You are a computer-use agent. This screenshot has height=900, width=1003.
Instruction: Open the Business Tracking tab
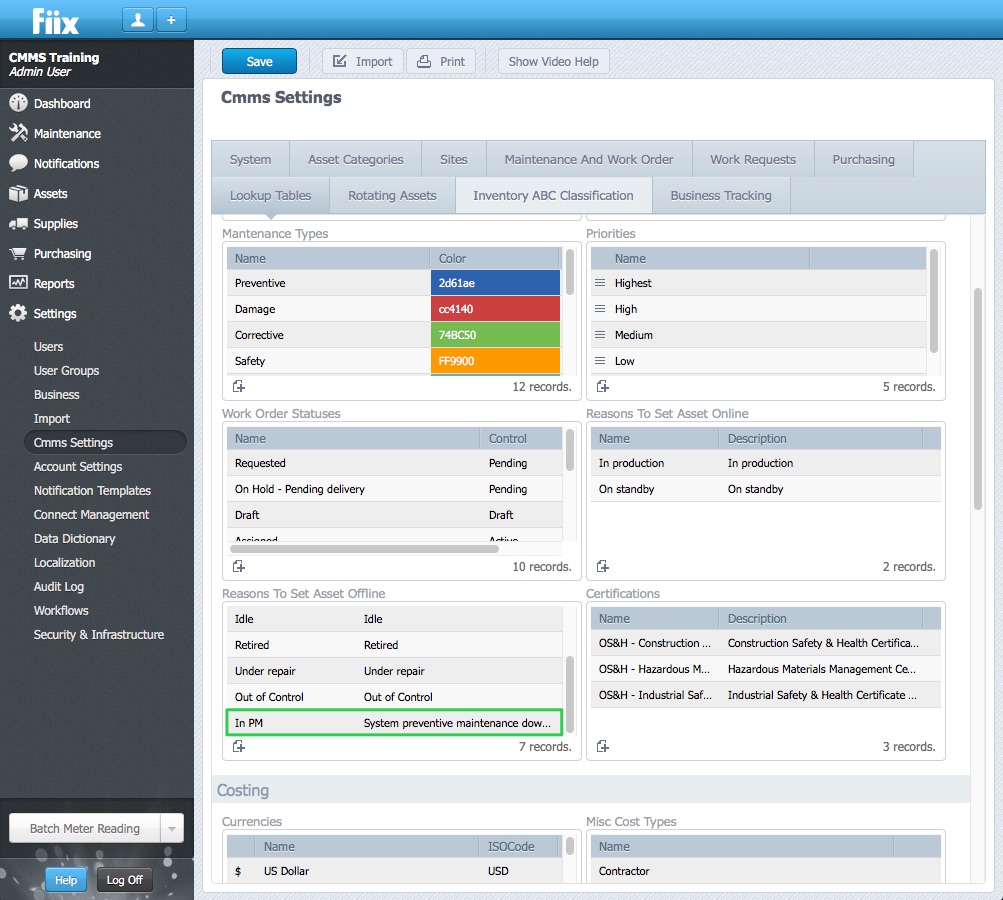[721, 196]
